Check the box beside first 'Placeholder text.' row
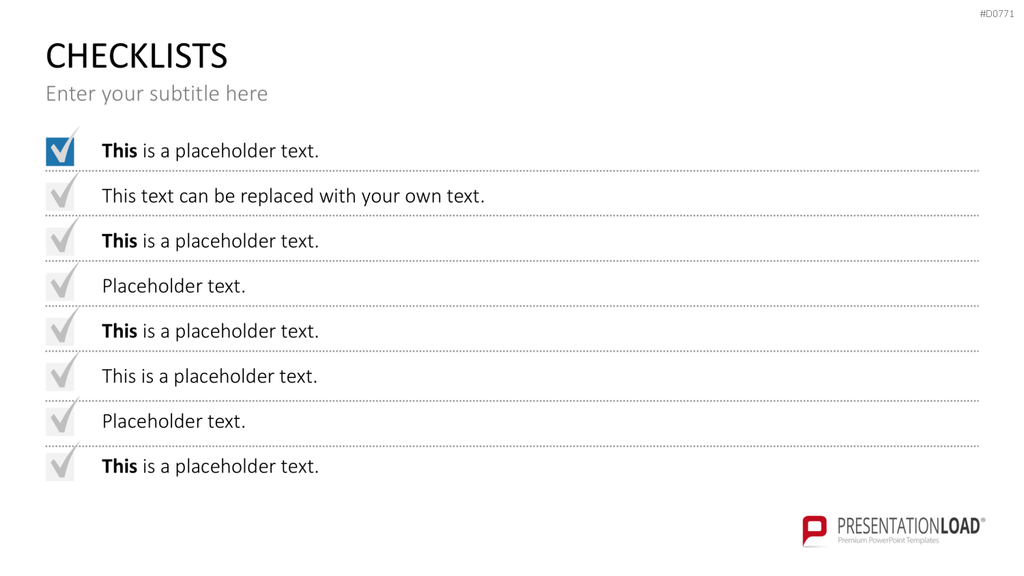1024x576 pixels. coord(60,287)
